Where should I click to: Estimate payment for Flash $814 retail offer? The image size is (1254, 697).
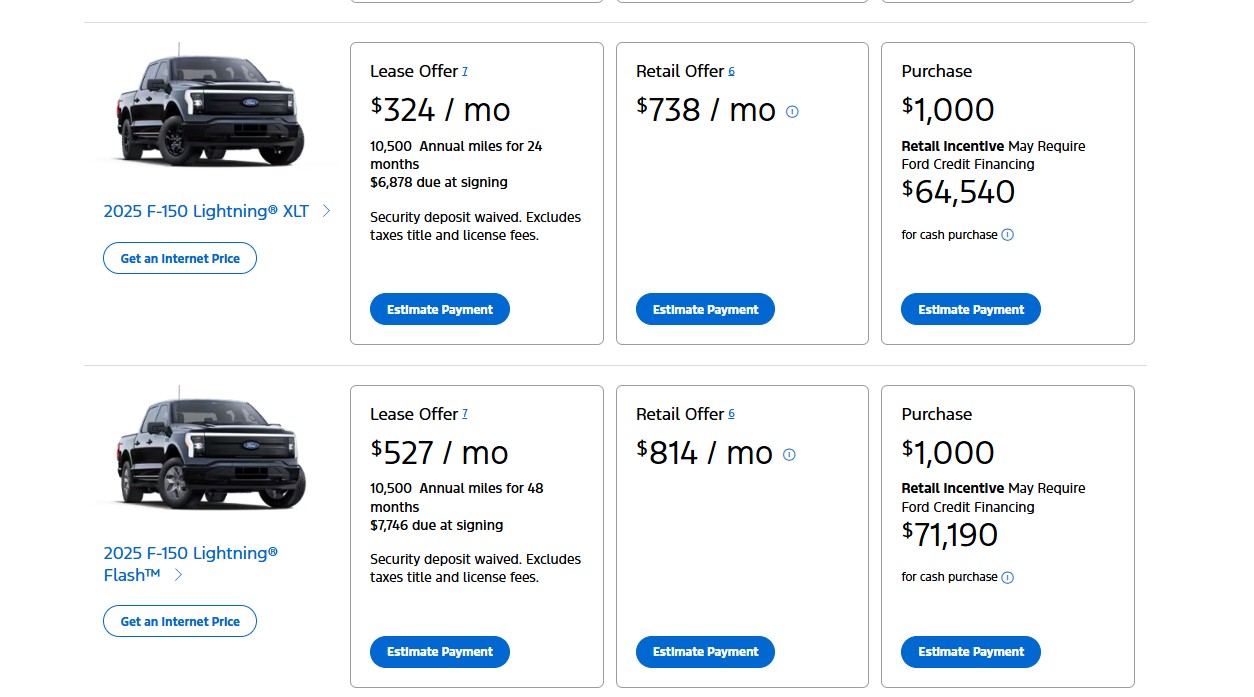click(705, 652)
